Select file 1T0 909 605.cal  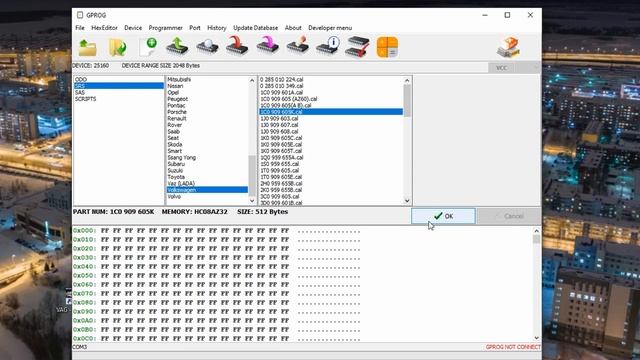331,170
